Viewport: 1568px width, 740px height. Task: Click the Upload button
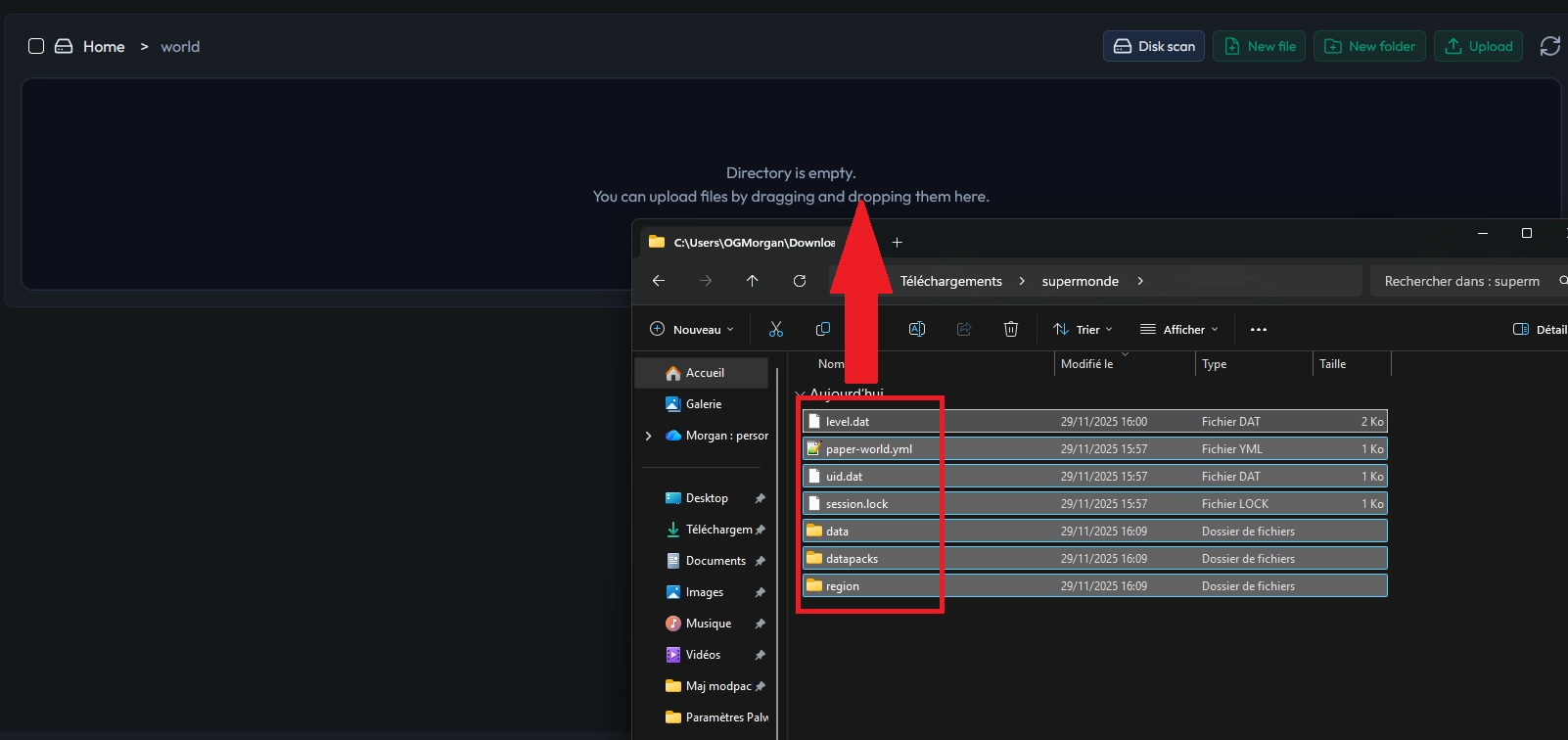click(1478, 46)
